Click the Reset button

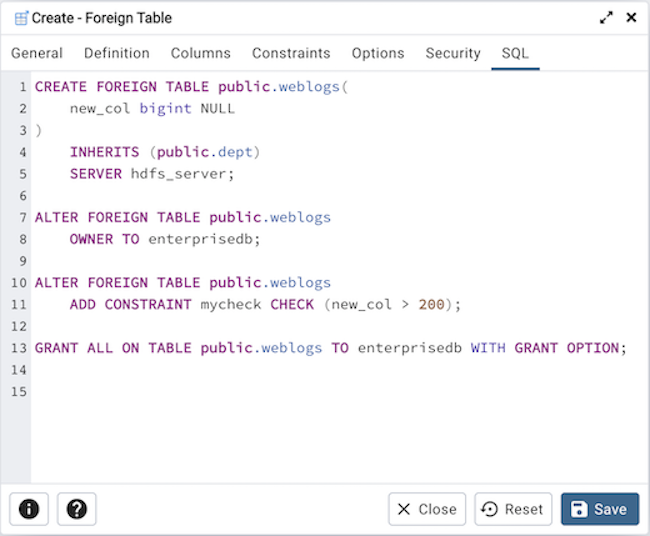[x=513, y=509]
